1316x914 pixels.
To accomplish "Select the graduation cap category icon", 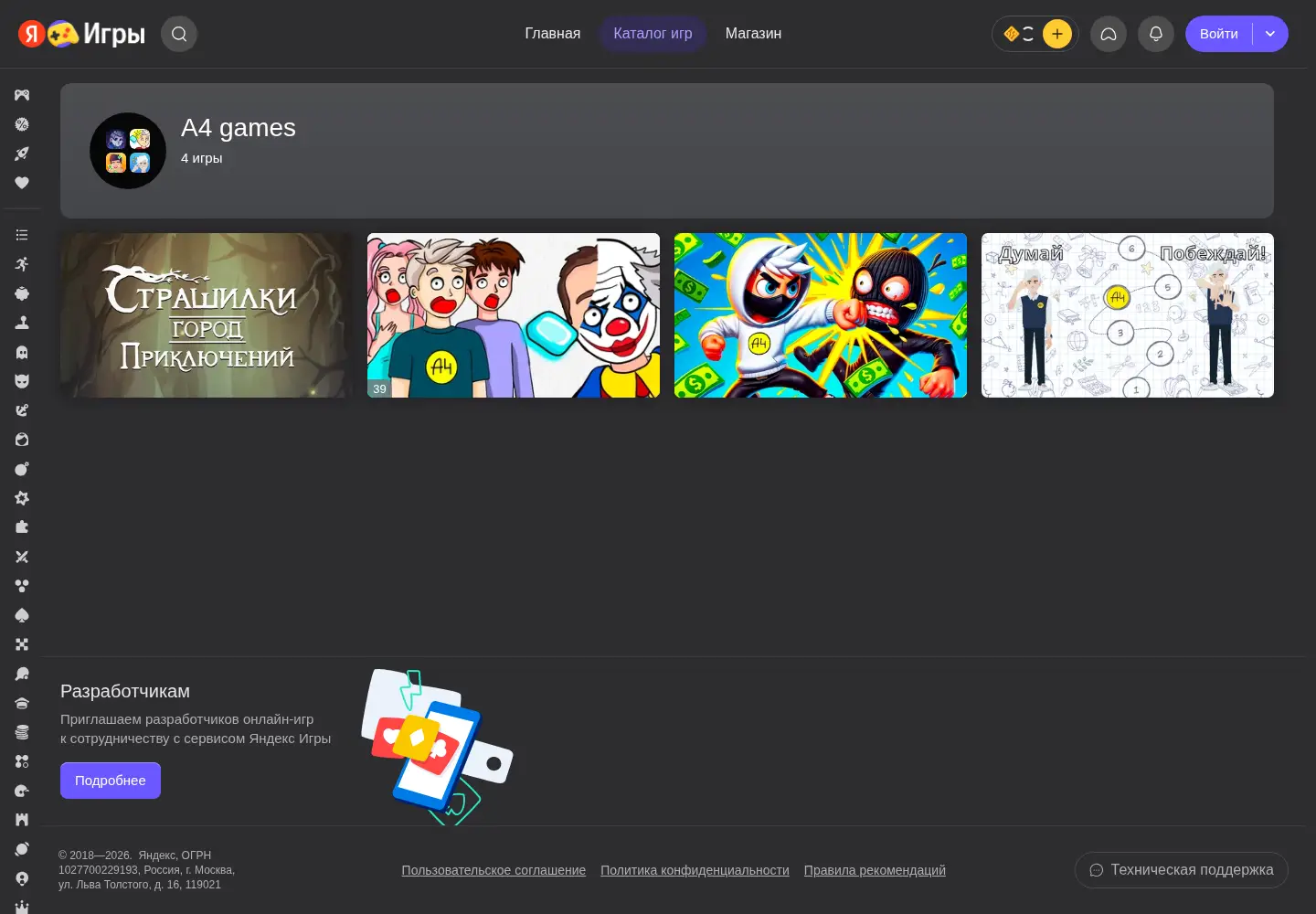I will [x=22, y=703].
